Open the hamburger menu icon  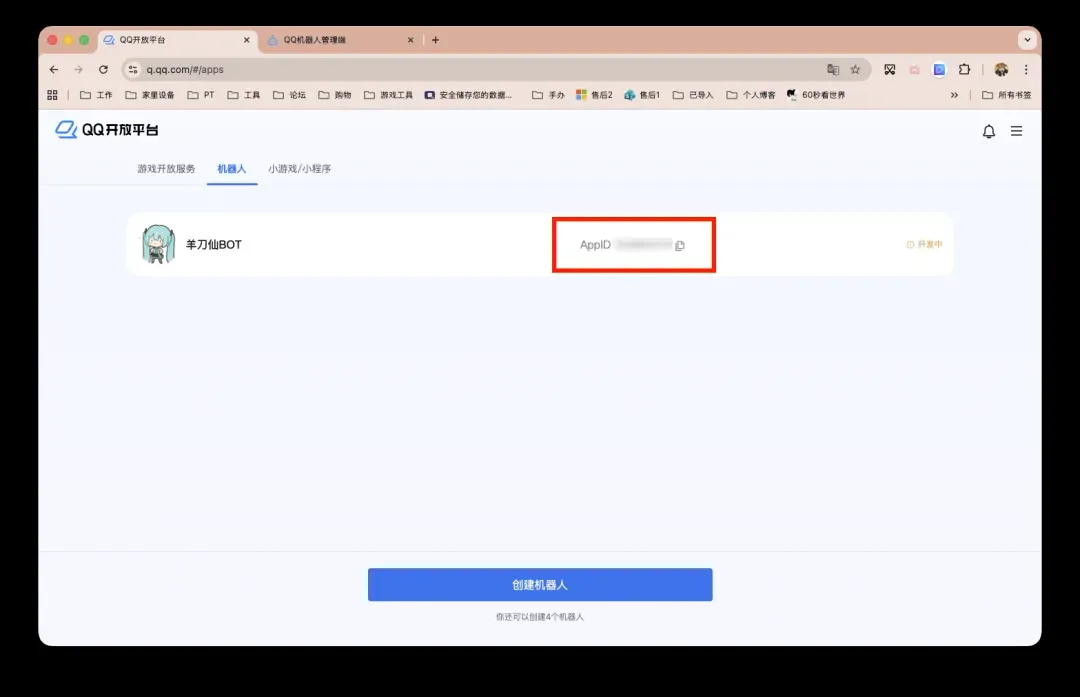coord(1017,131)
